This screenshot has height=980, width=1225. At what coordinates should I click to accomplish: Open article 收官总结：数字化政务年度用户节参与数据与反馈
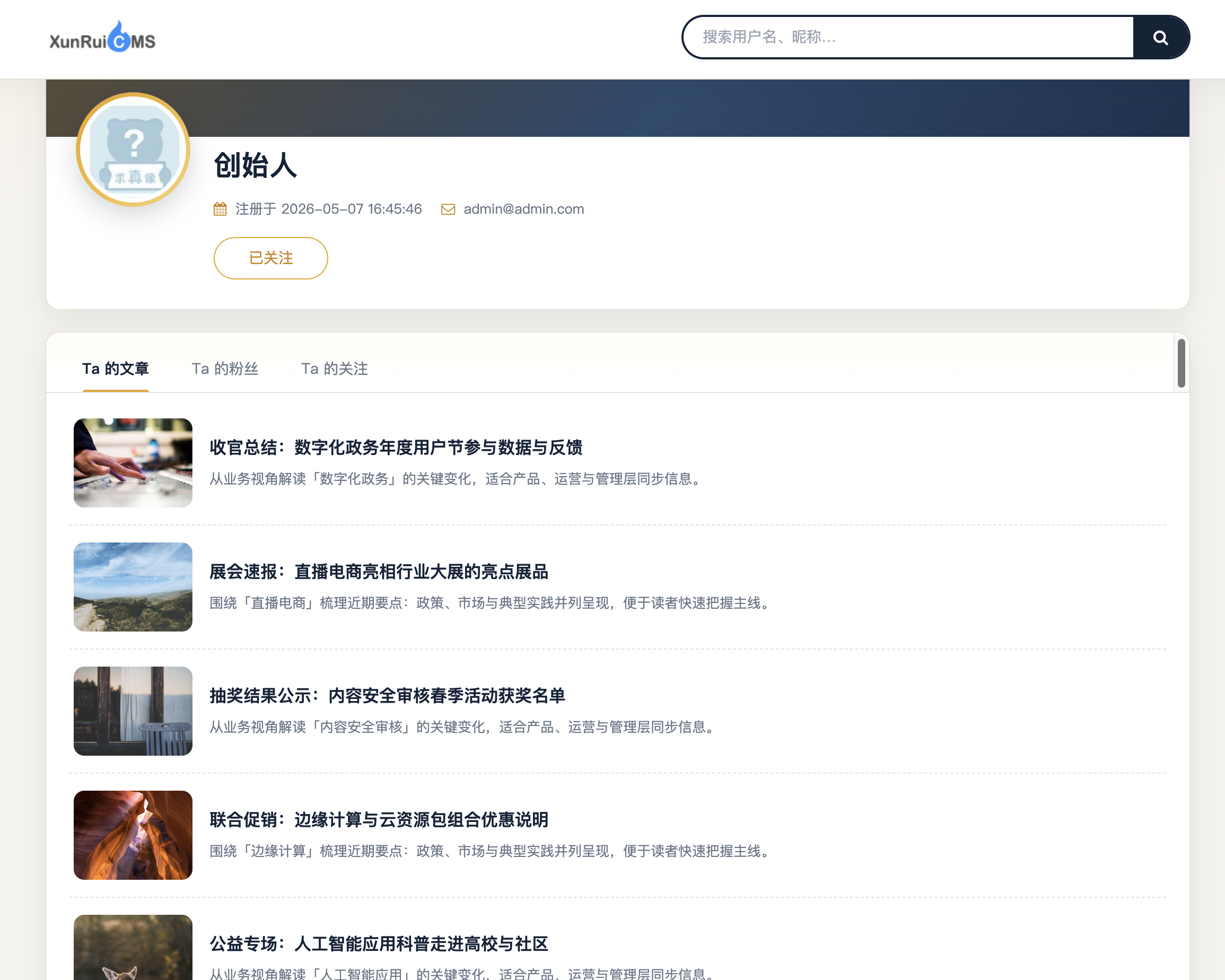pyautogui.click(x=396, y=448)
